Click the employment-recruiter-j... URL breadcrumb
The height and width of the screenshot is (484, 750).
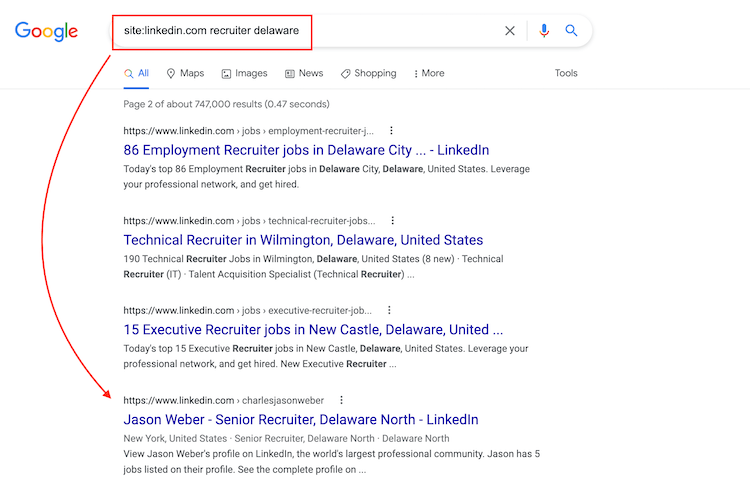(x=248, y=131)
